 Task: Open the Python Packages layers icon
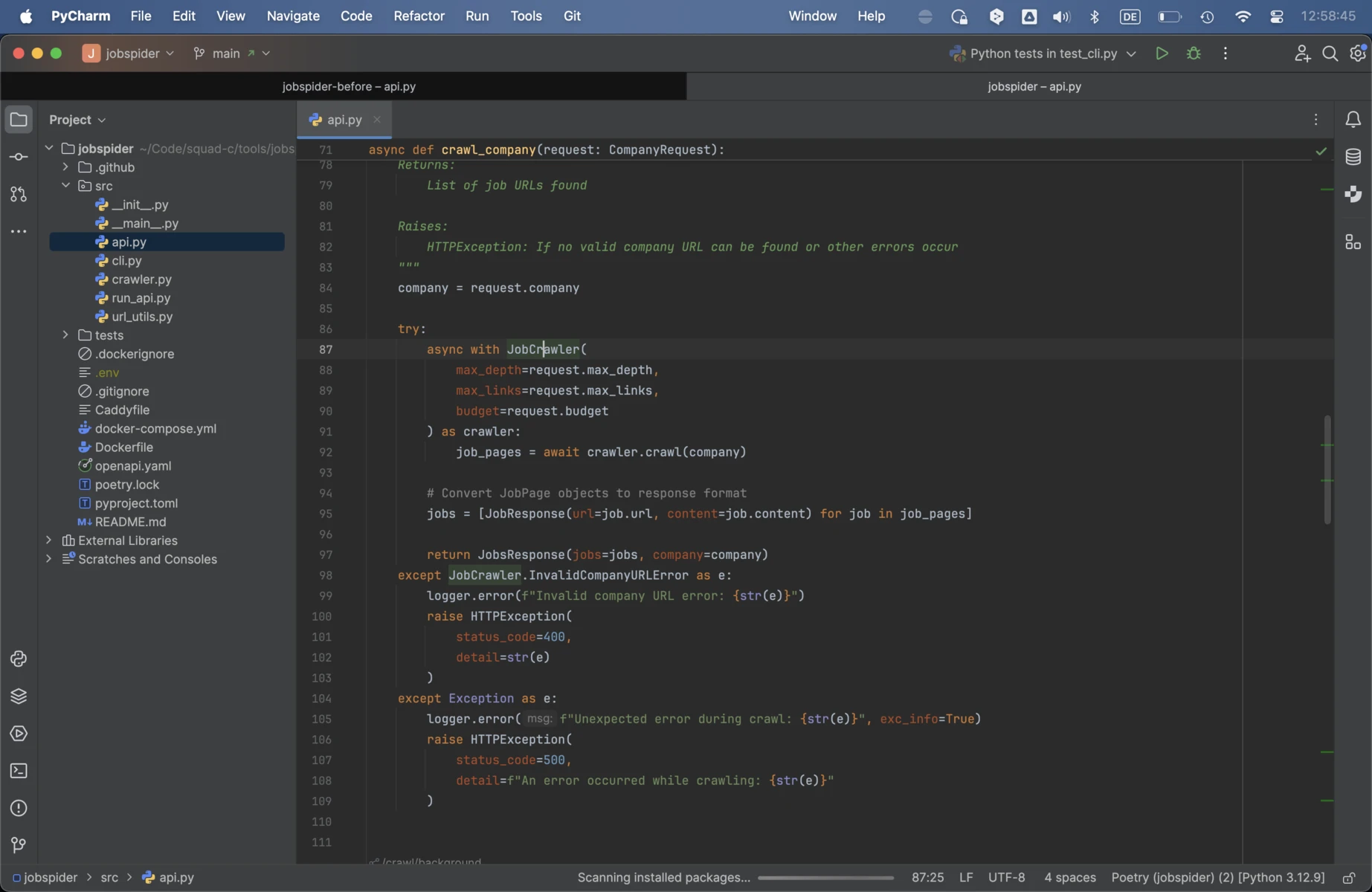19,696
